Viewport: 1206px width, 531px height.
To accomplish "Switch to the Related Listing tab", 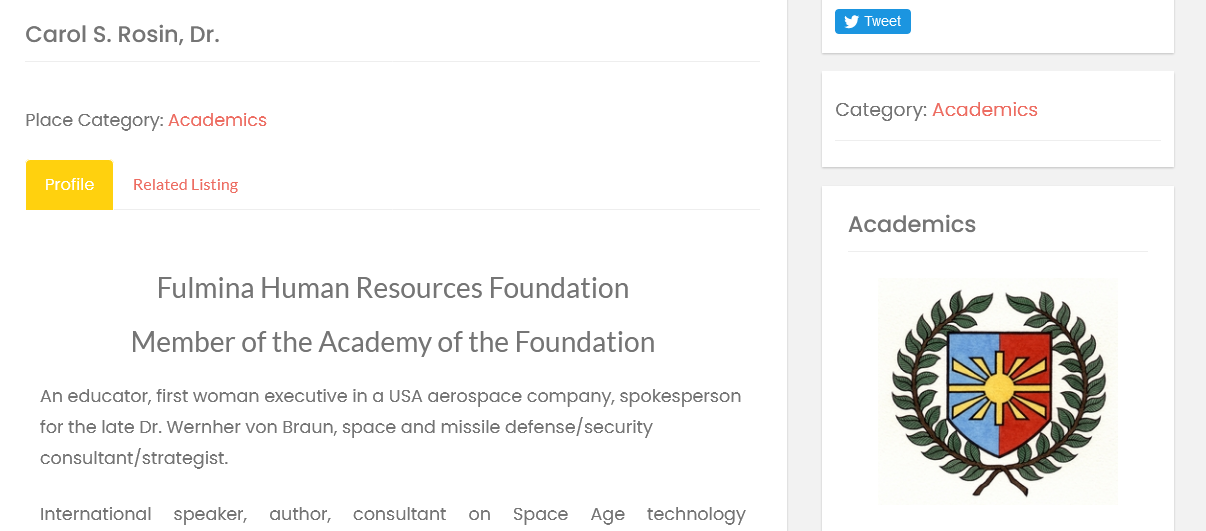I will [185, 185].
